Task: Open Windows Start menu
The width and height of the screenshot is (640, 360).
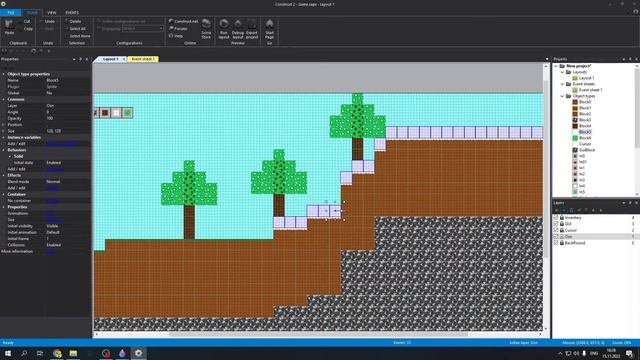Action: click(x=8, y=353)
